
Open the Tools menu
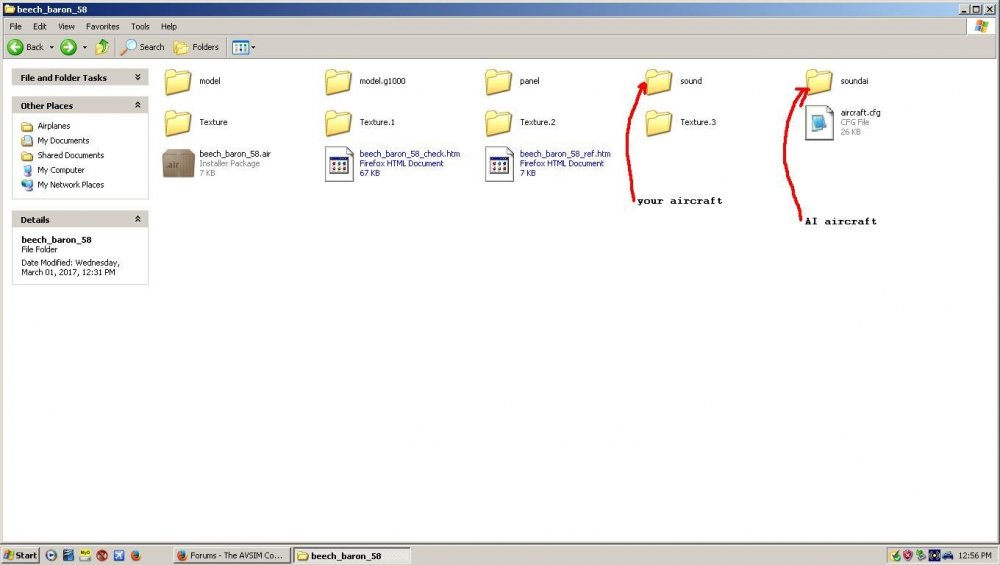(x=140, y=27)
